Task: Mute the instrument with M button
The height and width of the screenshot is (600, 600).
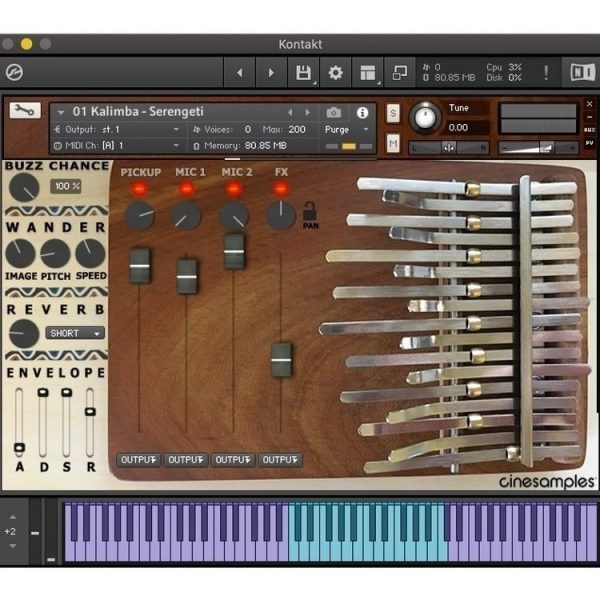Action: 393,143
